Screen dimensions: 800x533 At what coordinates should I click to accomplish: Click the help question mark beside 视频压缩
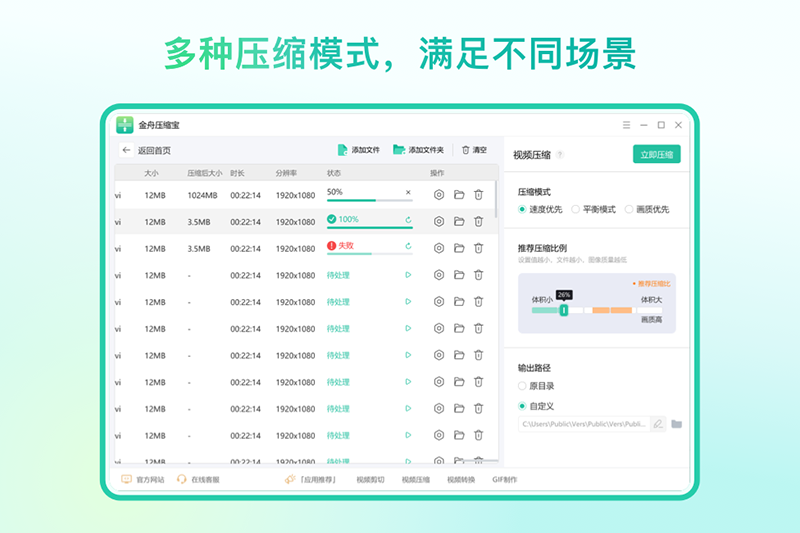point(560,155)
